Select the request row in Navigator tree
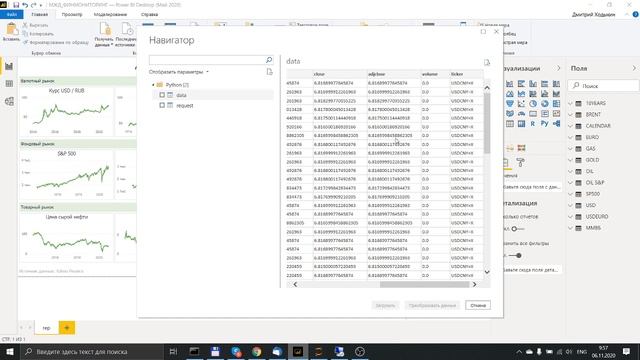640x360 pixels. [x=213, y=105]
